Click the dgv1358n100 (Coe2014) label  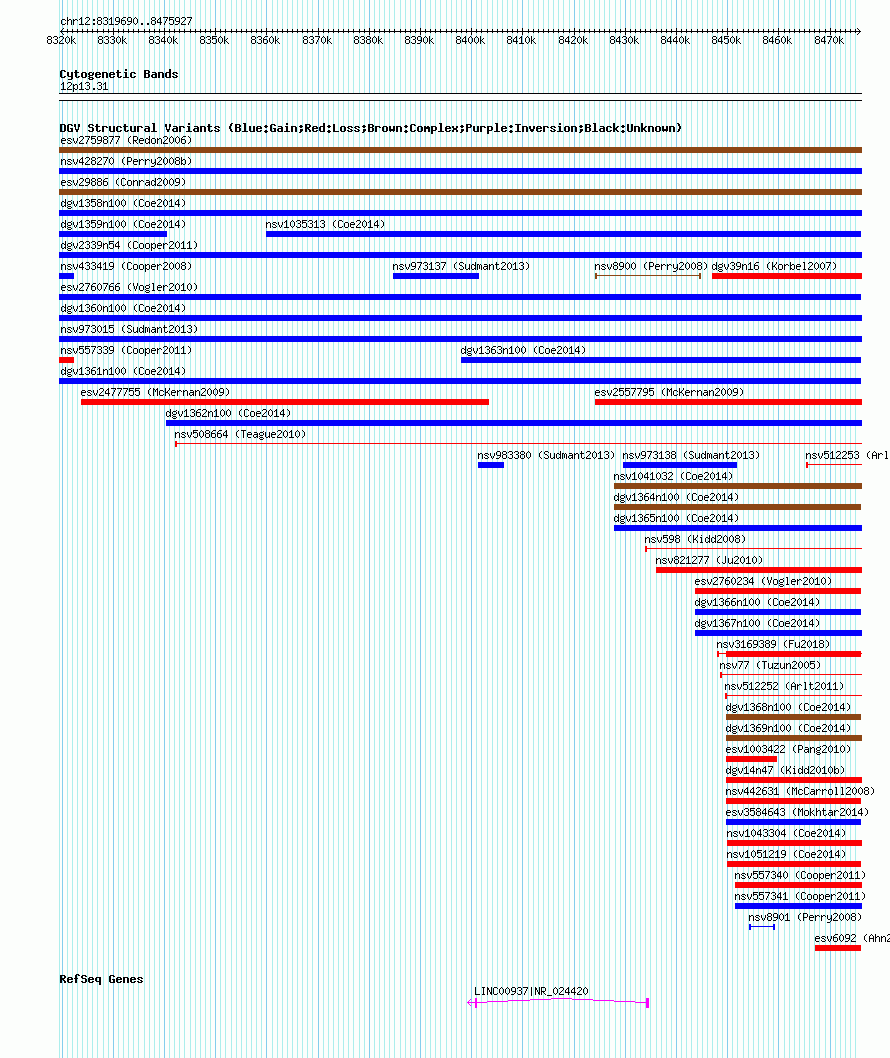pyautogui.click(x=123, y=203)
